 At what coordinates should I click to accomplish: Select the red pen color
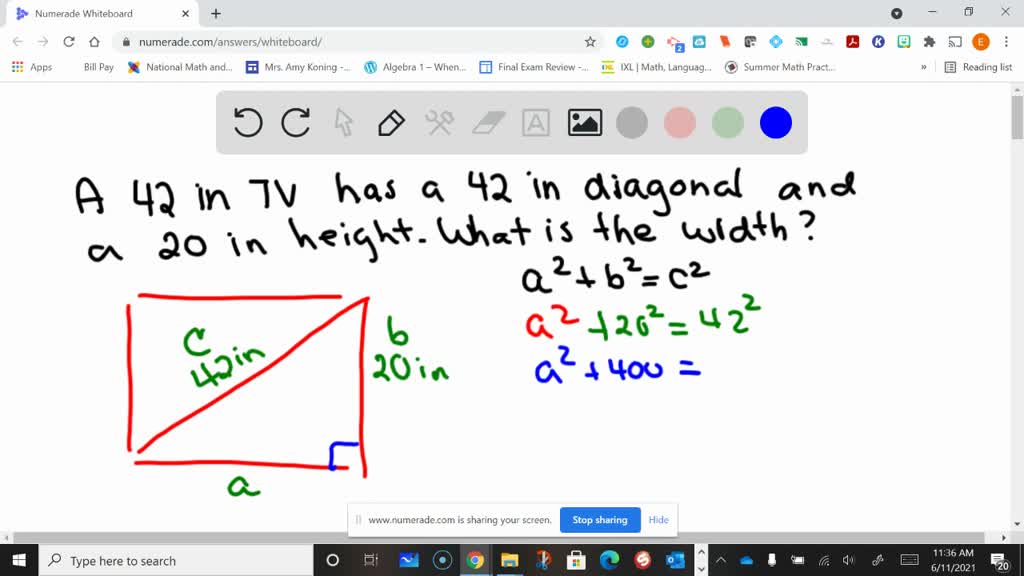click(x=680, y=123)
